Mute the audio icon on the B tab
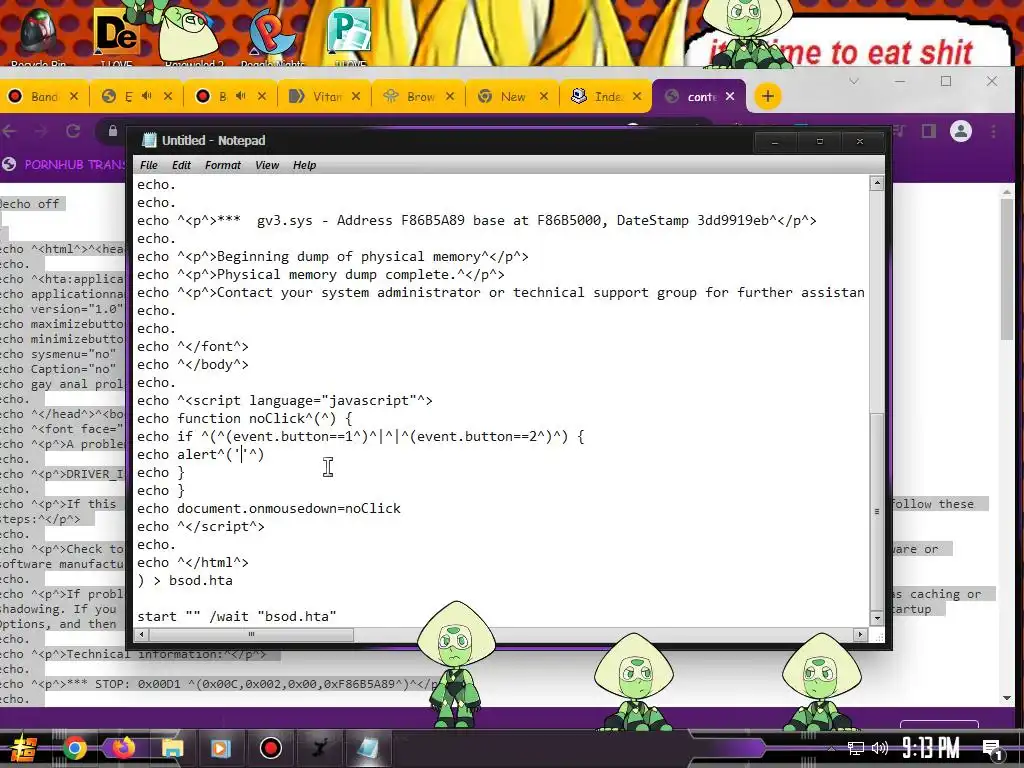 (240, 96)
